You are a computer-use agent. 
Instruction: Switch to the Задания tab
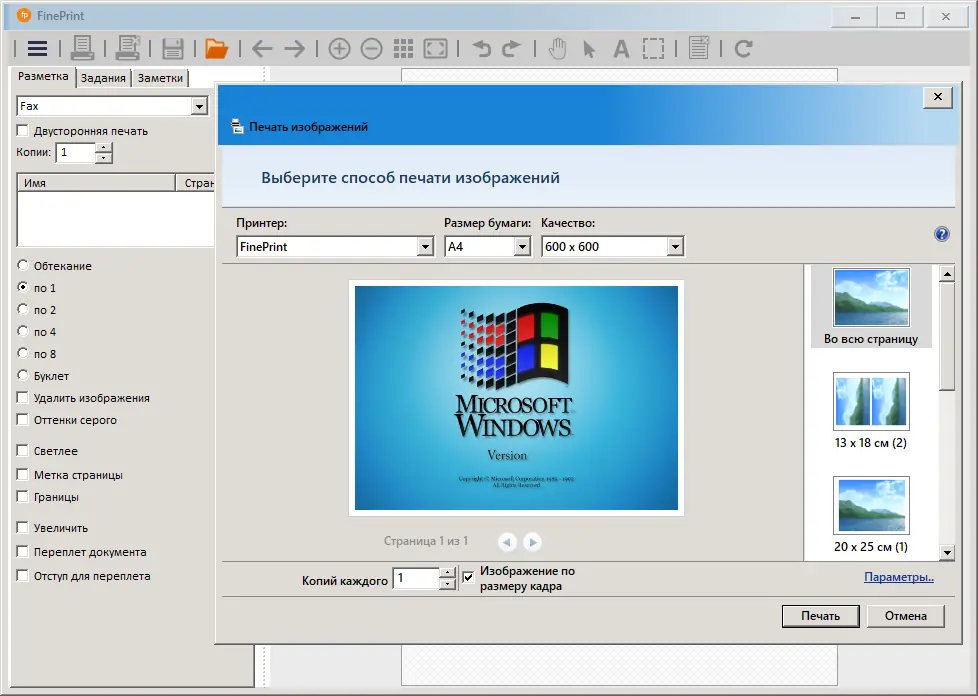103,78
